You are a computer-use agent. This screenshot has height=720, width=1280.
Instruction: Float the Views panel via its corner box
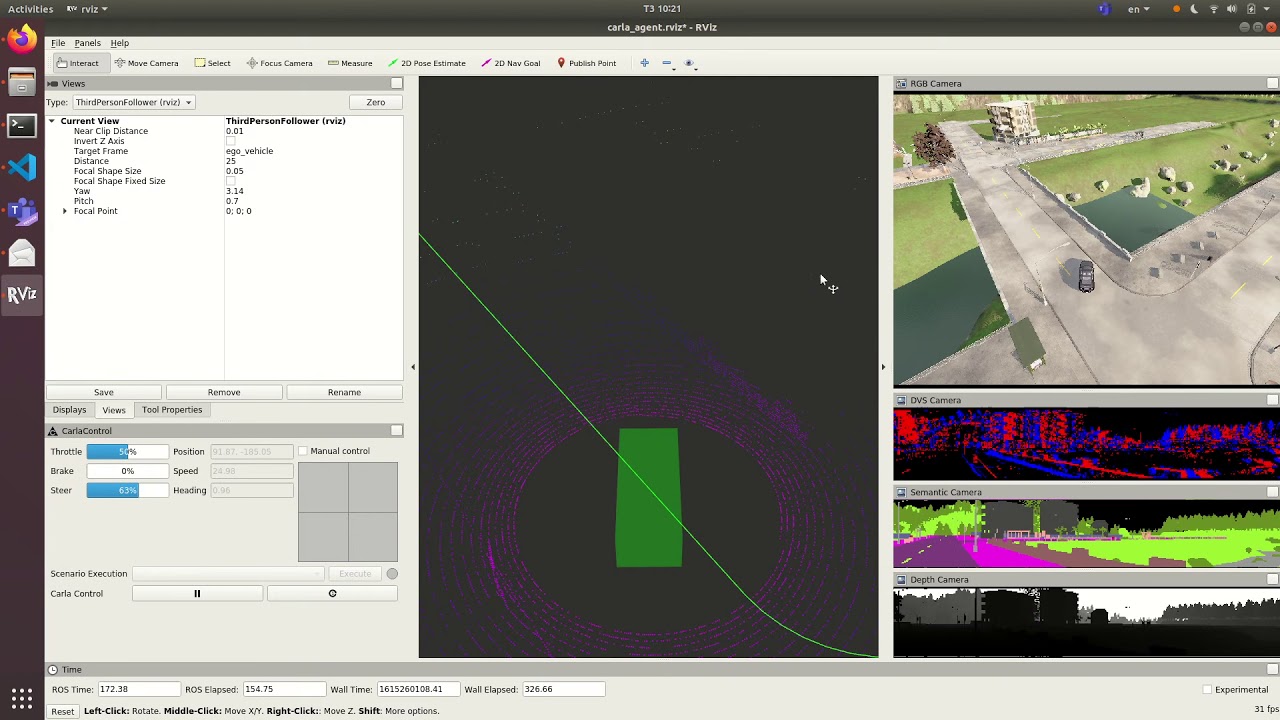click(397, 84)
